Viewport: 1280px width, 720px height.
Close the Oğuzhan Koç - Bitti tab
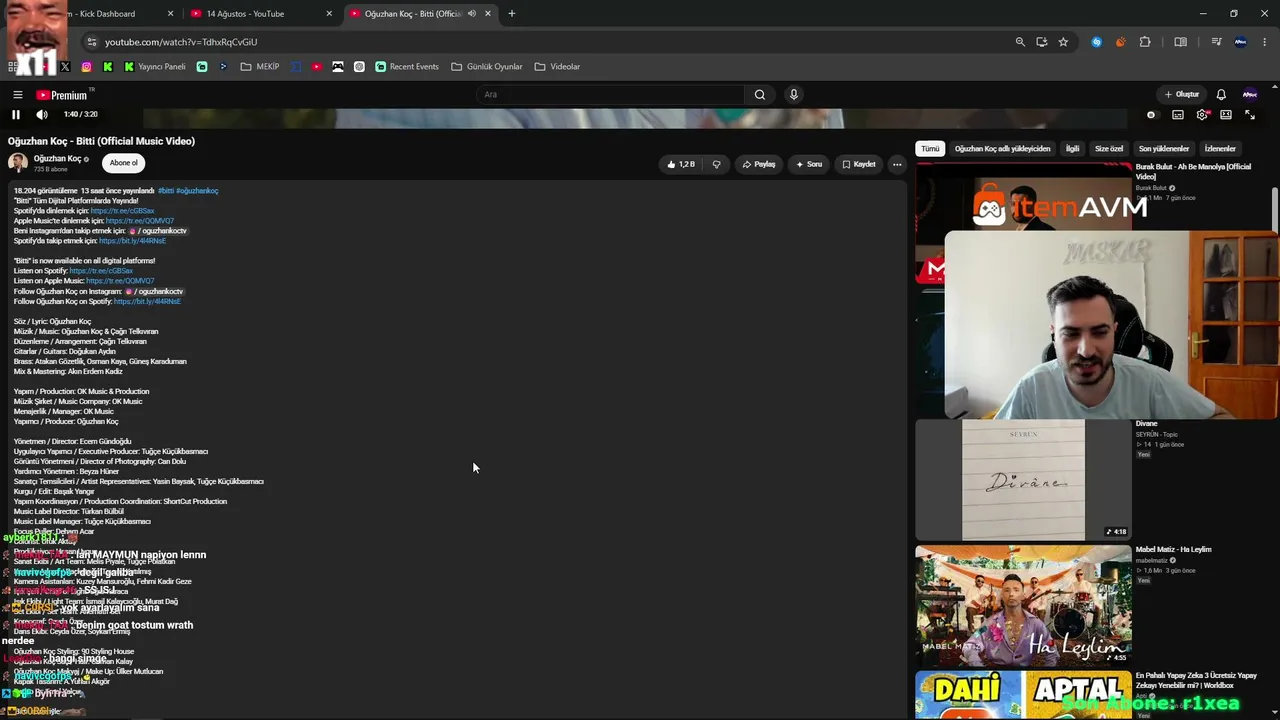(x=488, y=14)
